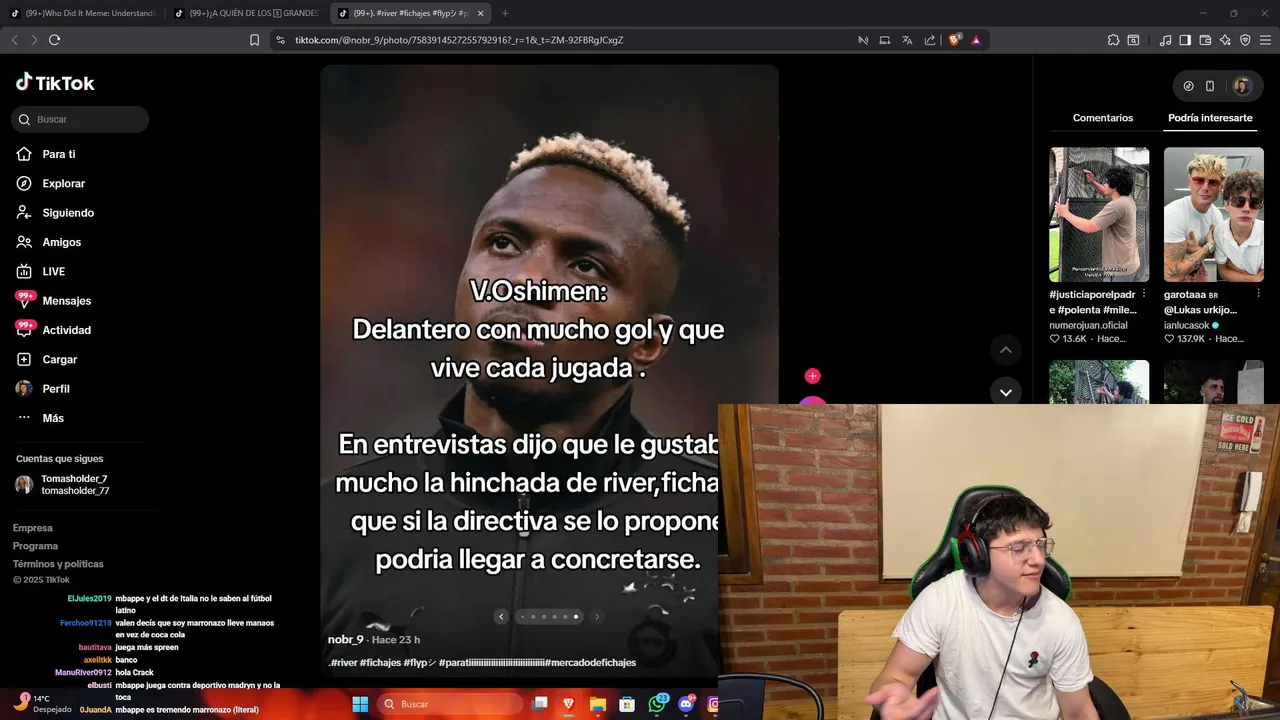1280x720 pixels.
Task: Open more options for garotaaa video
Action: [x=1258, y=294]
